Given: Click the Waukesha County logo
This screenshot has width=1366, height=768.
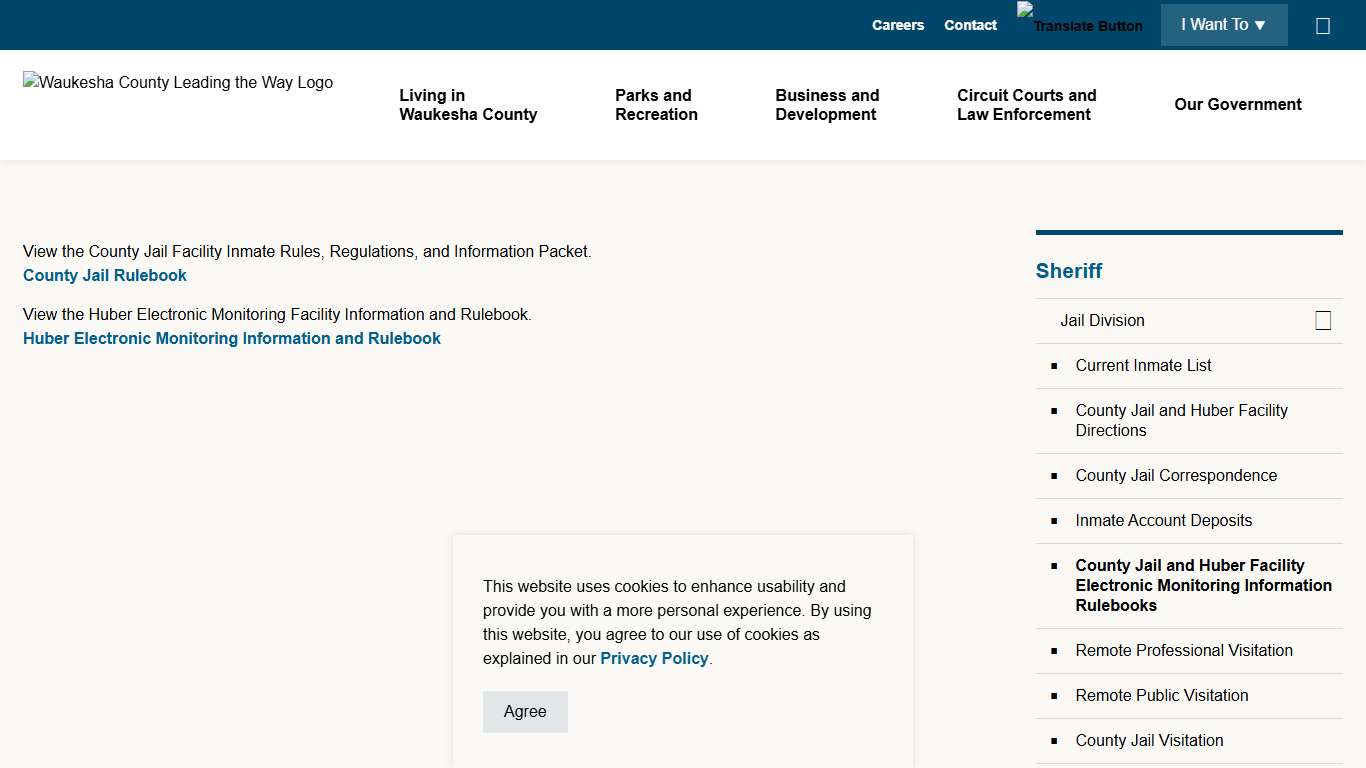Looking at the screenshot, I should pos(177,82).
